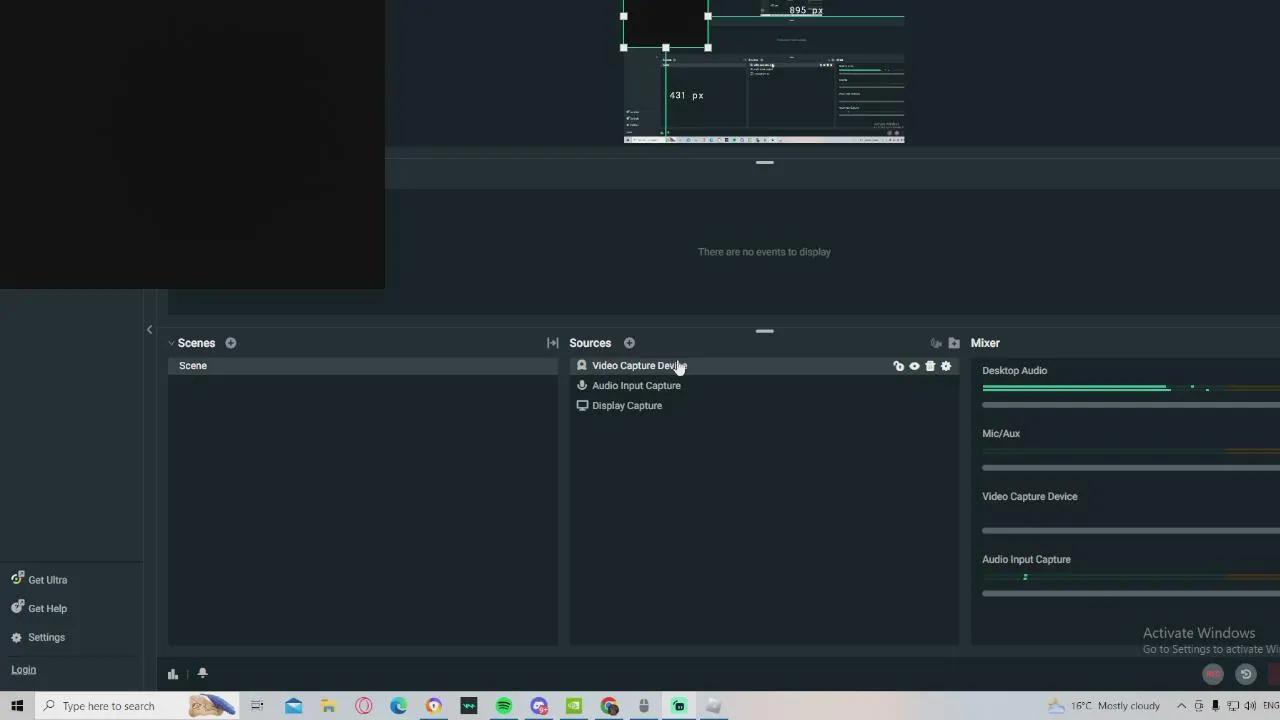The width and height of the screenshot is (1280, 720).
Task: Hide the Video Capture Device source
Action: (914, 366)
